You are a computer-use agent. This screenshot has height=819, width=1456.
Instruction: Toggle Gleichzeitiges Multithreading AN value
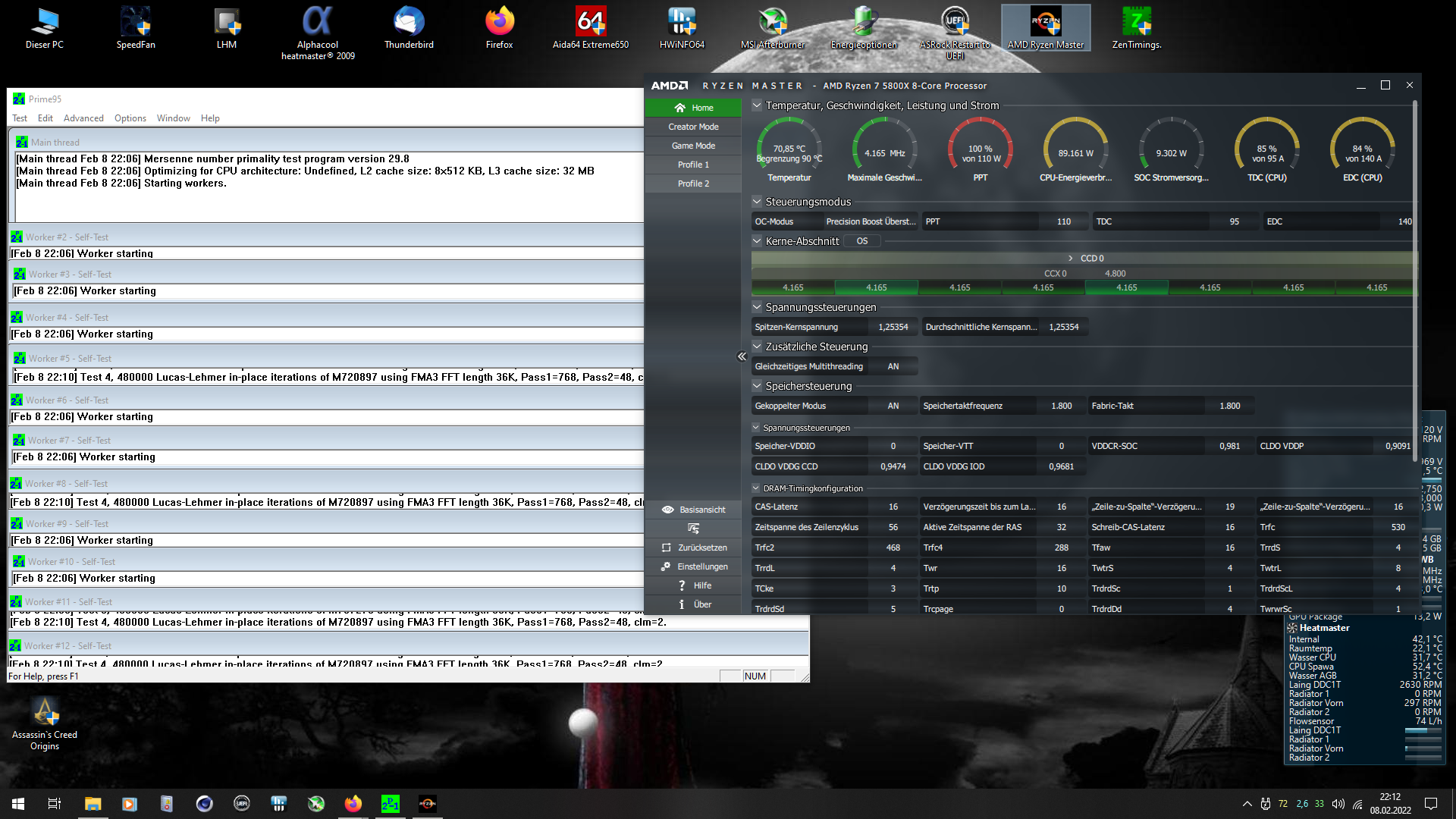coord(893,366)
